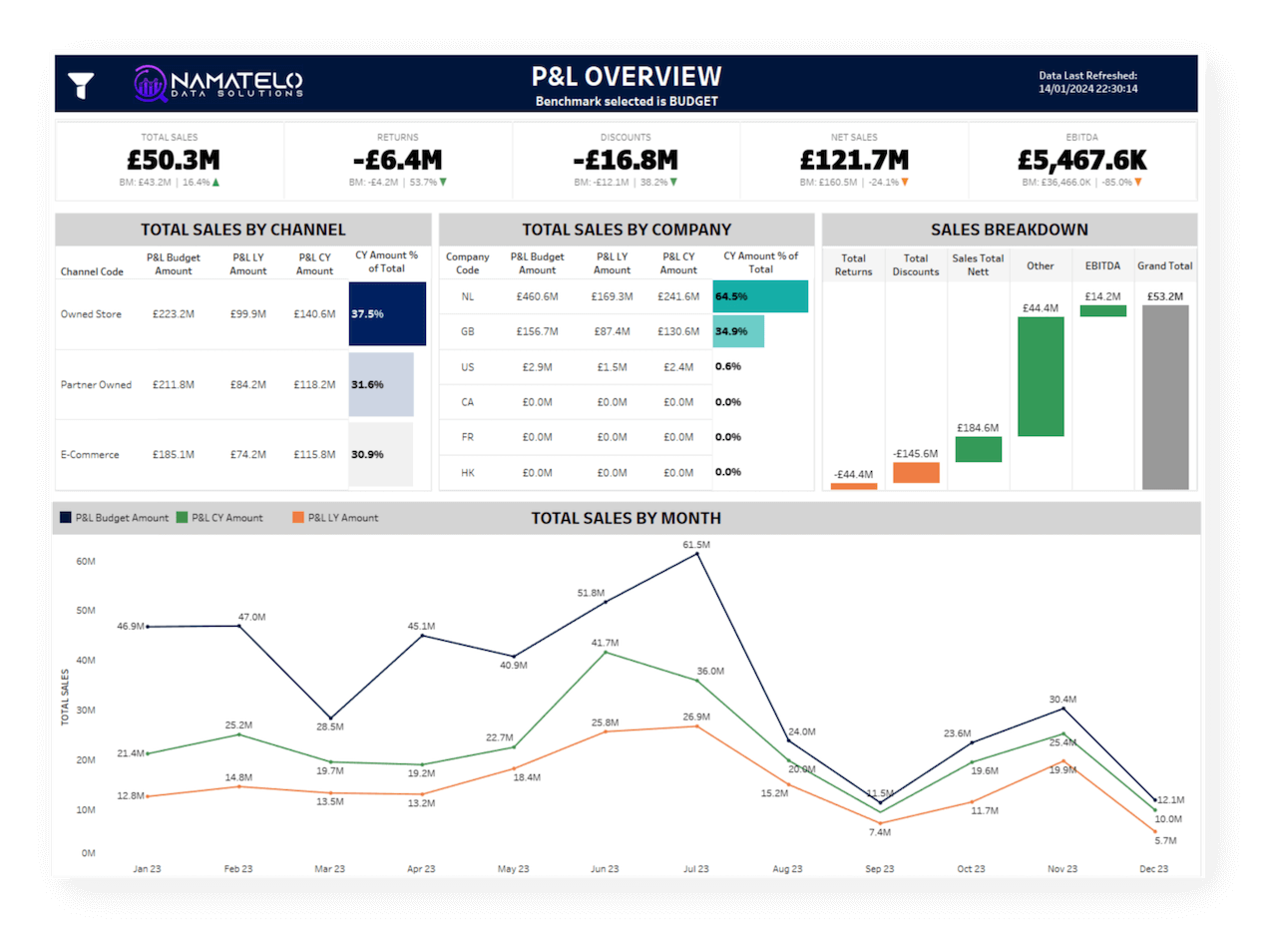Click the Total Sales £50.3M card
The width and height of the screenshot is (1277, 952).
tap(171, 161)
